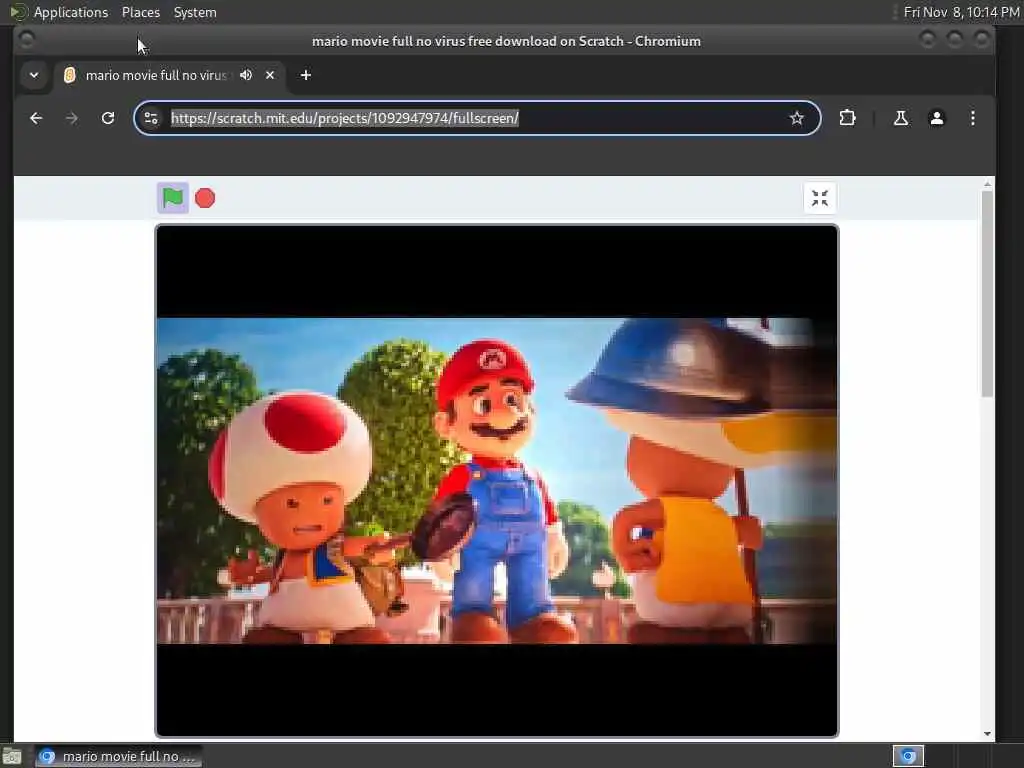The image size is (1024, 768).
Task: Click the scrollbar up arrow
Action: 987,184
